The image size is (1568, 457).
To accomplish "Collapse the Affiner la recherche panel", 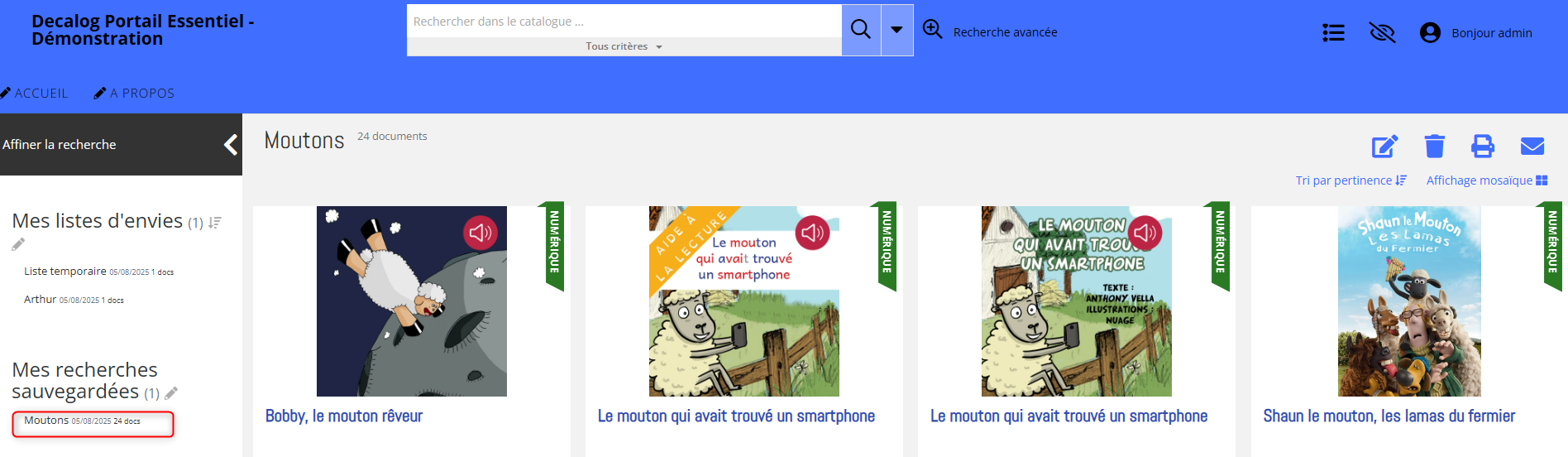I will [231, 145].
